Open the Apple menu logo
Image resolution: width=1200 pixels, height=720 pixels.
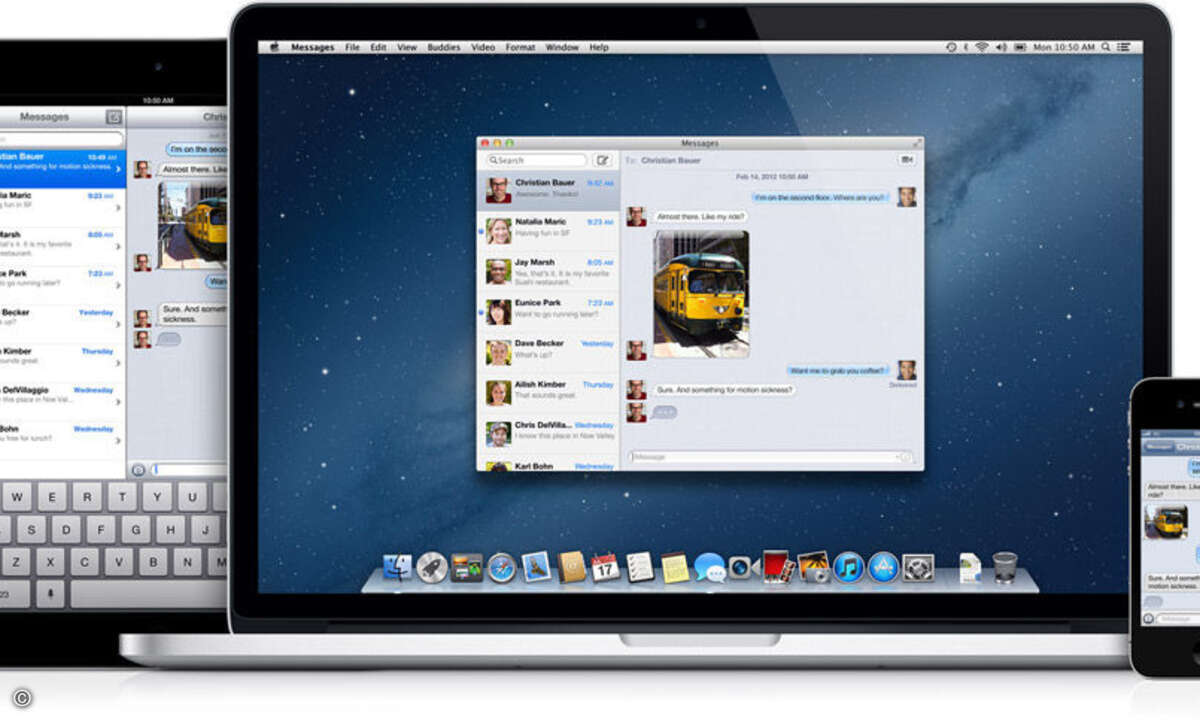[275, 47]
